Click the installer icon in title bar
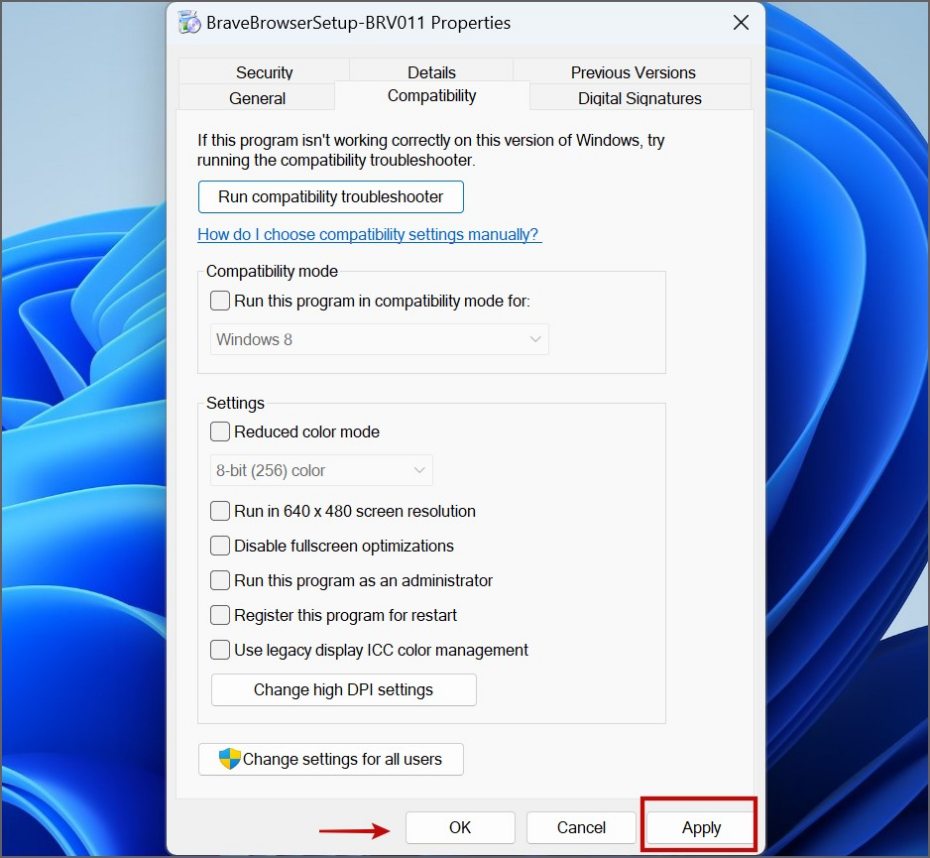 tap(187, 22)
